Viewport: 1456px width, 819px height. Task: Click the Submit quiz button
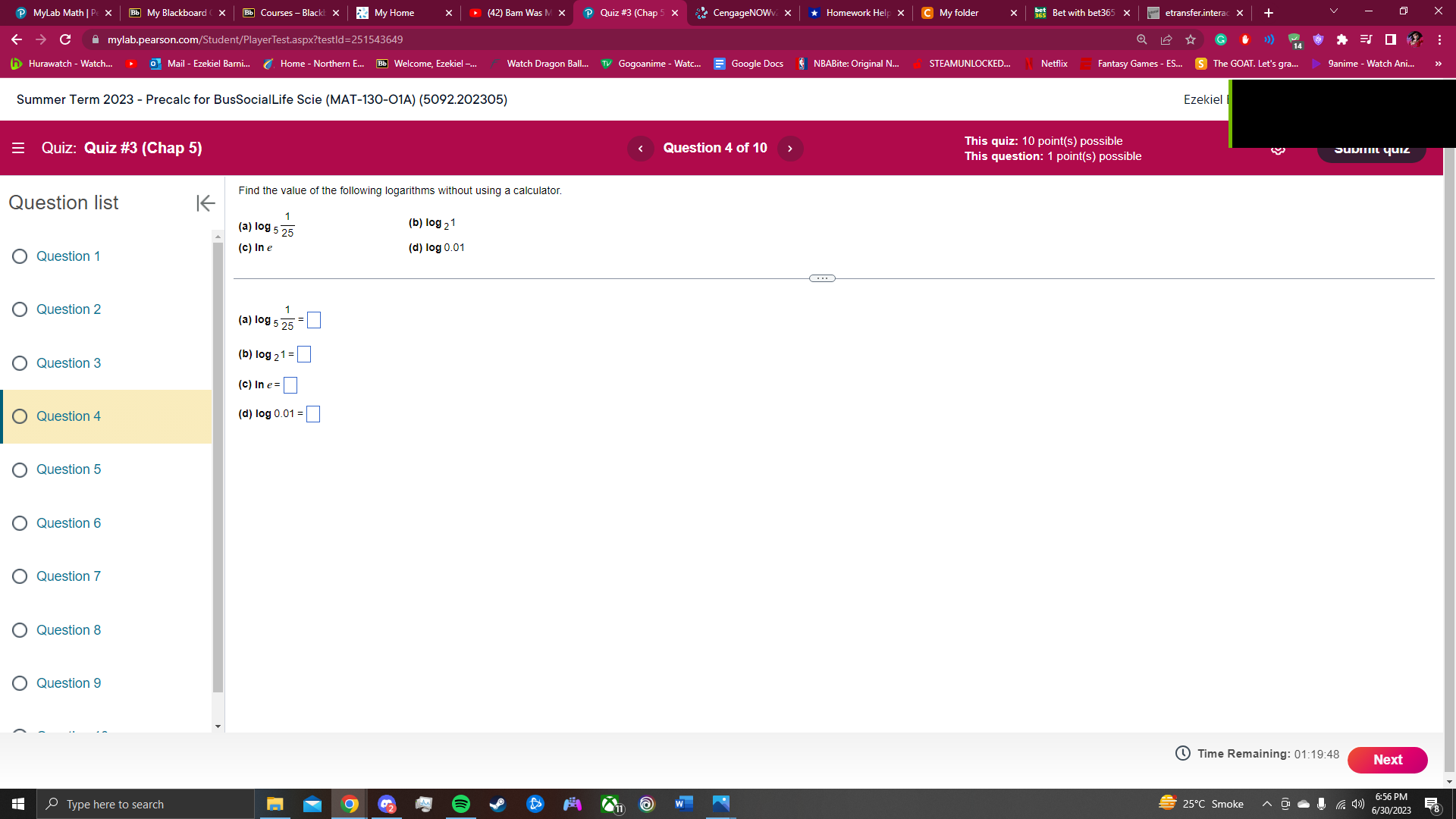click(1371, 149)
